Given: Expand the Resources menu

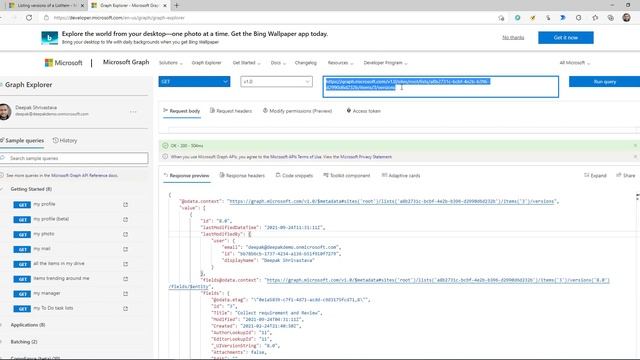Looking at the screenshot, I should 340,63.
